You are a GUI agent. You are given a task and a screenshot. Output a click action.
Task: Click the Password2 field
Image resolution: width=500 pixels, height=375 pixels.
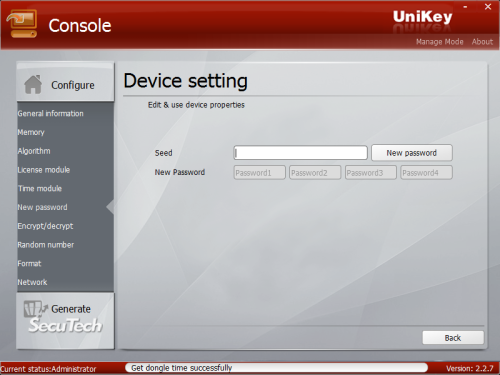pyautogui.click(x=315, y=173)
